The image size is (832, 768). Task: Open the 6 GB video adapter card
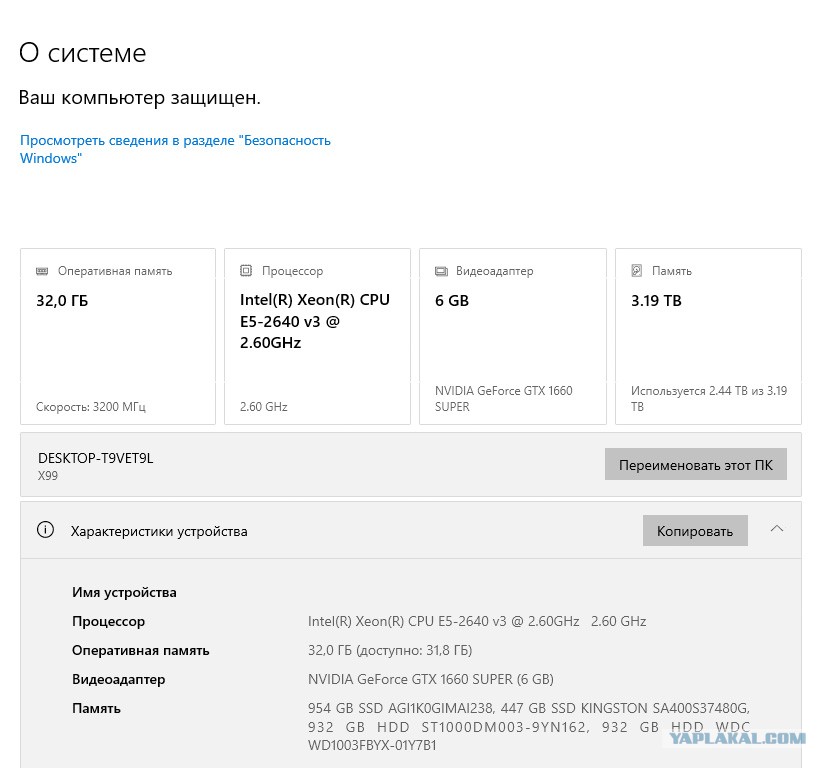coord(513,336)
